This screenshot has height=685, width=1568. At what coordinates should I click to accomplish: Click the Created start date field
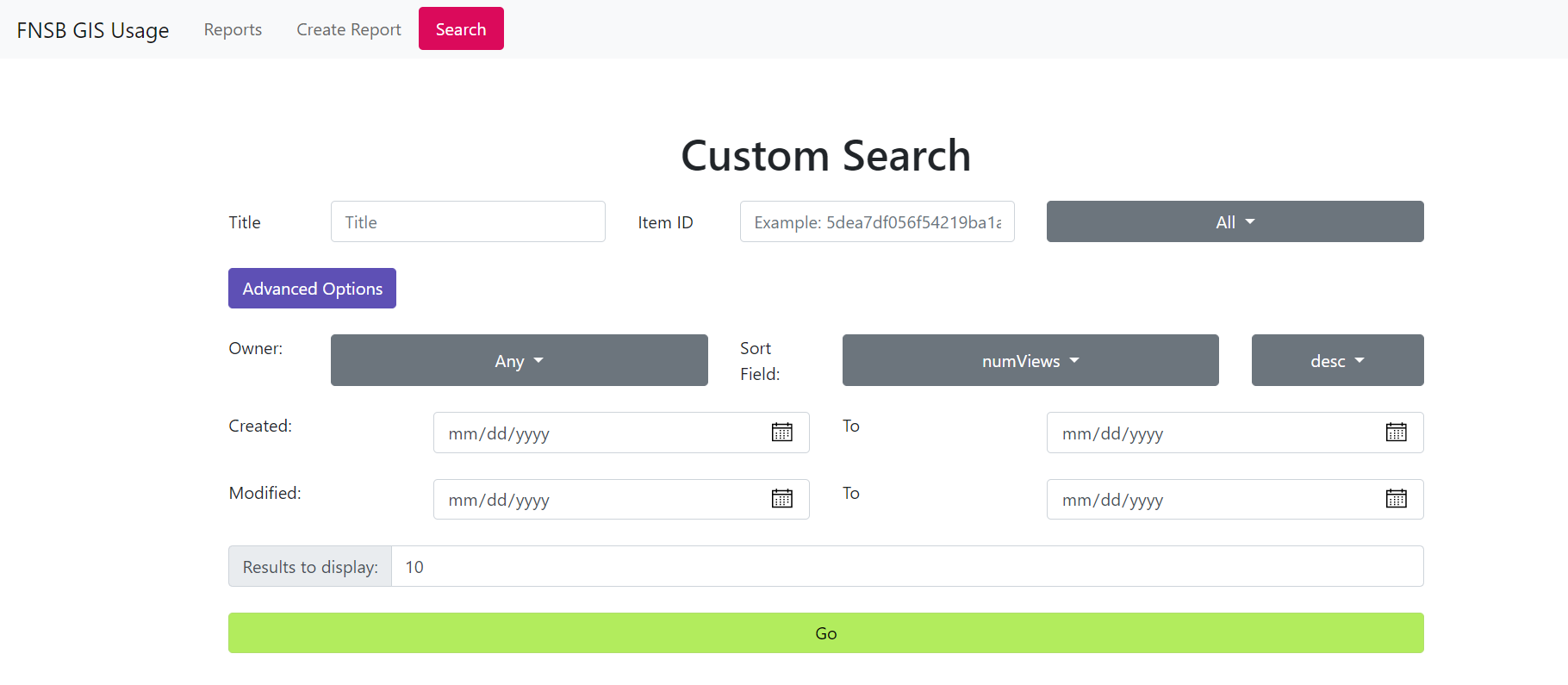pyautogui.click(x=621, y=433)
